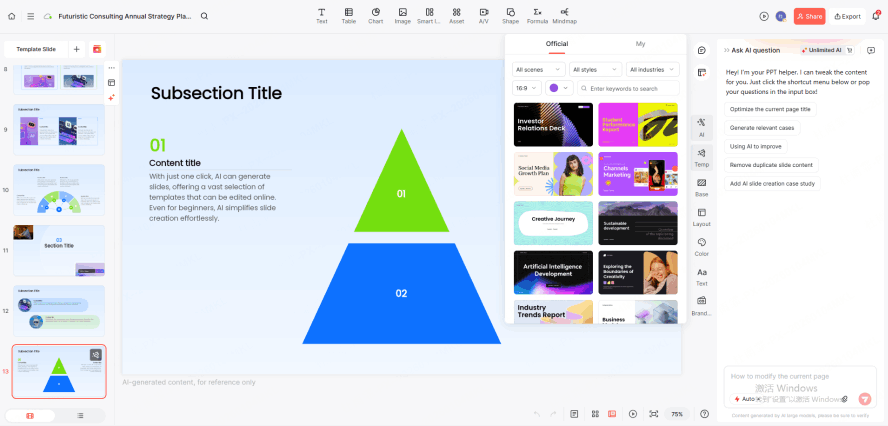Viewport: 888px width, 426px height.
Task: Toggle the speaker notes icon in the bottom bar
Action: [x=574, y=413]
